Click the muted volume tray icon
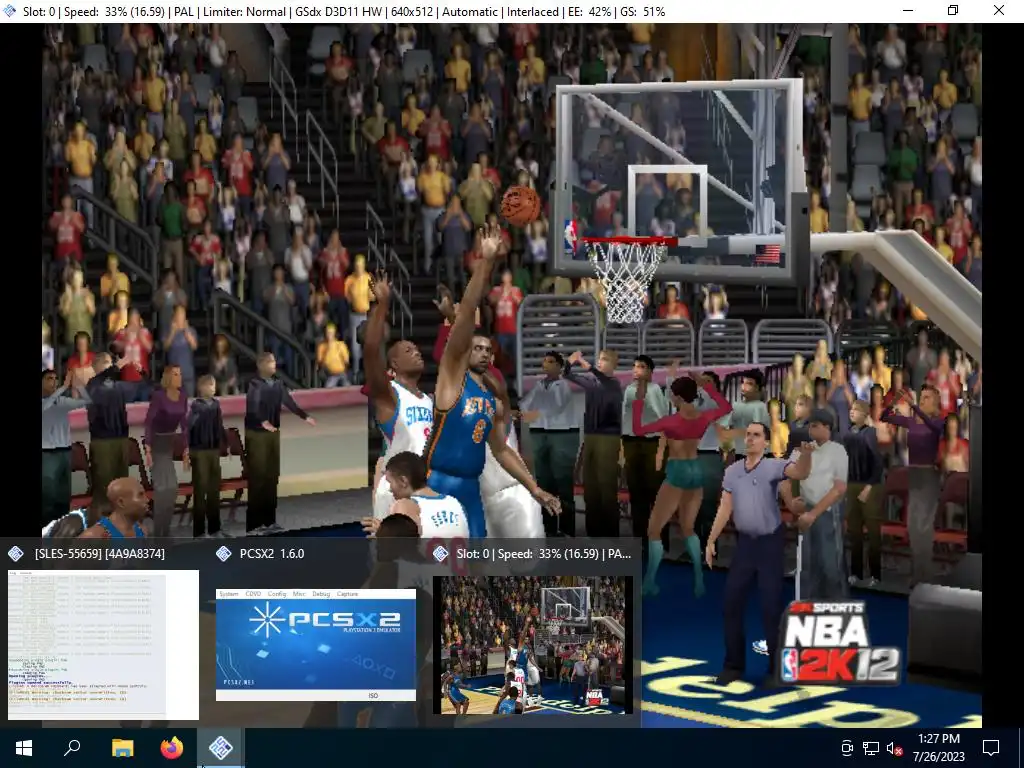The height and width of the screenshot is (768, 1024). tap(894, 748)
